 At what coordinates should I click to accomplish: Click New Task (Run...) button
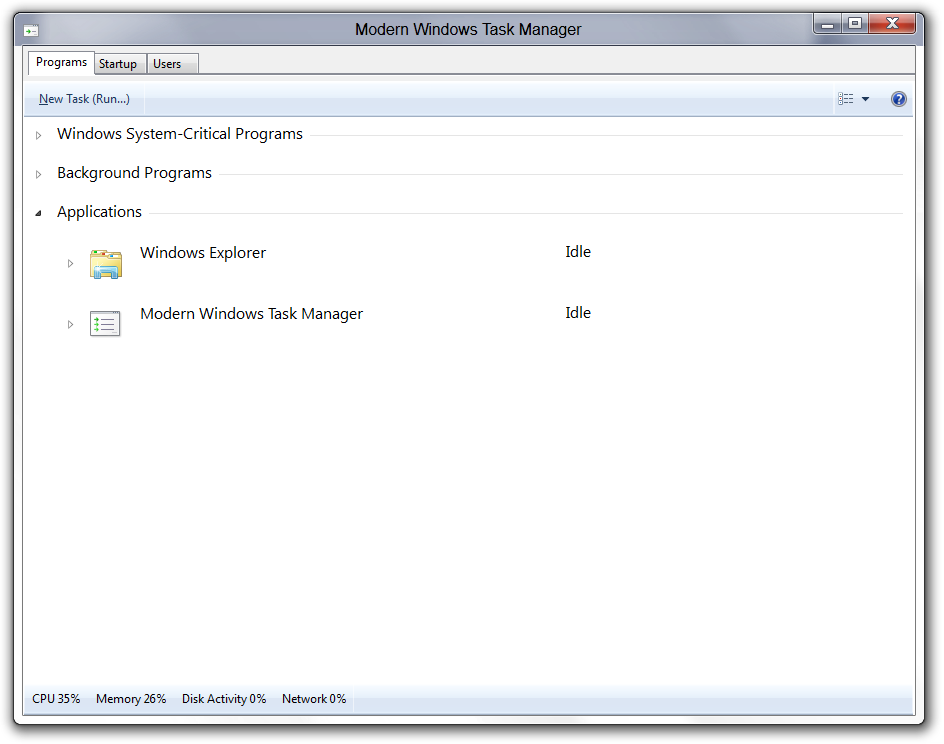[x=84, y=99]
